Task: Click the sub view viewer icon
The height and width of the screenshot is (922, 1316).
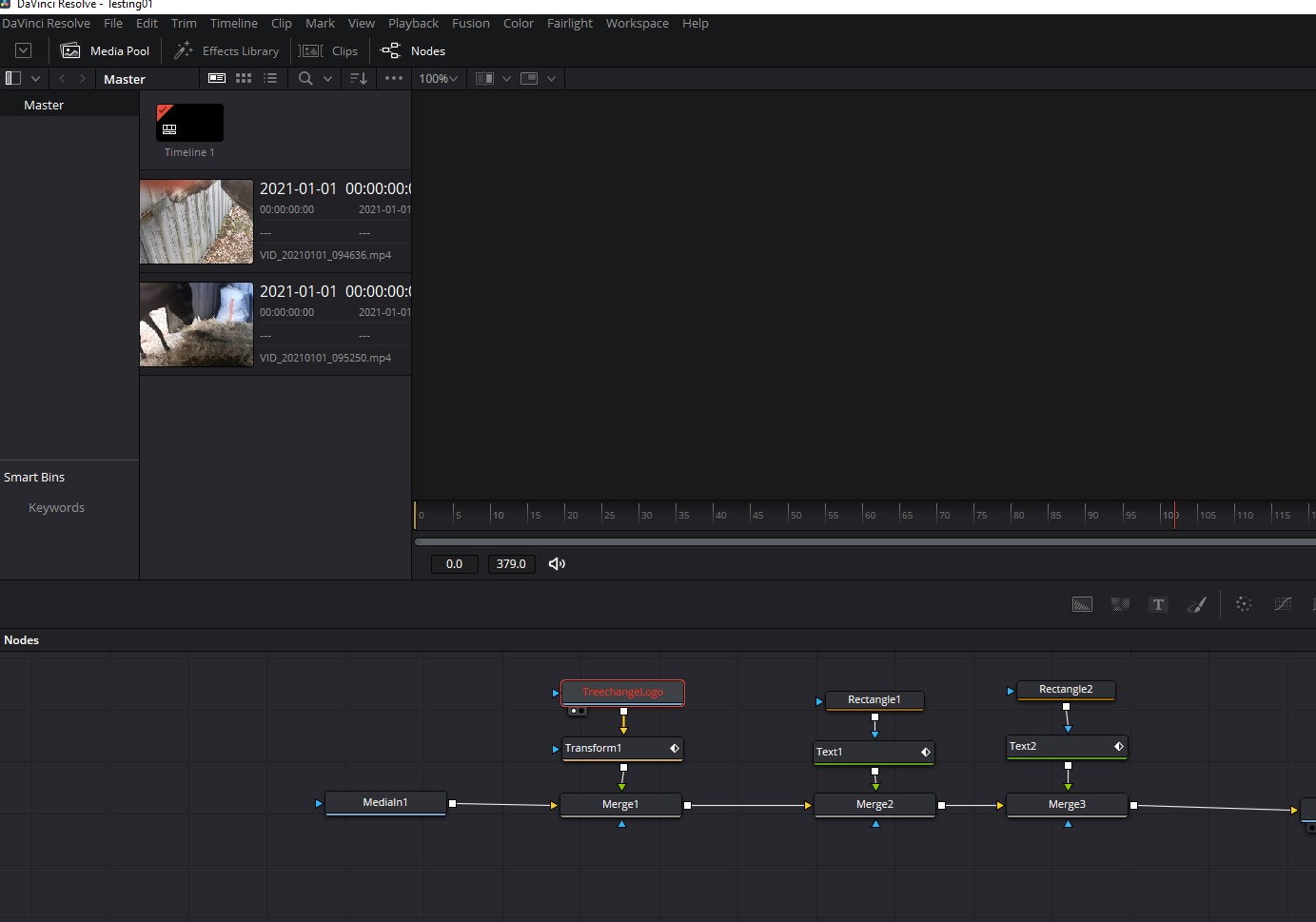Action: point(530,78)
